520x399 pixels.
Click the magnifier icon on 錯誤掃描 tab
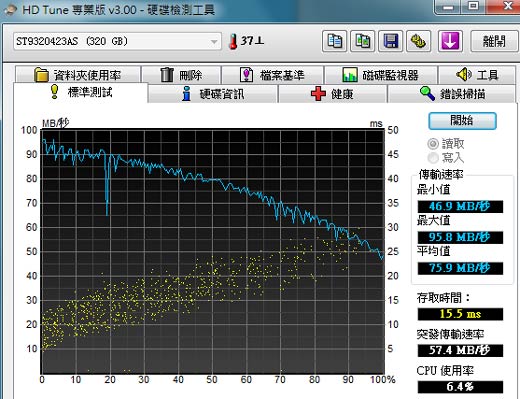click(x=427, y=94)
